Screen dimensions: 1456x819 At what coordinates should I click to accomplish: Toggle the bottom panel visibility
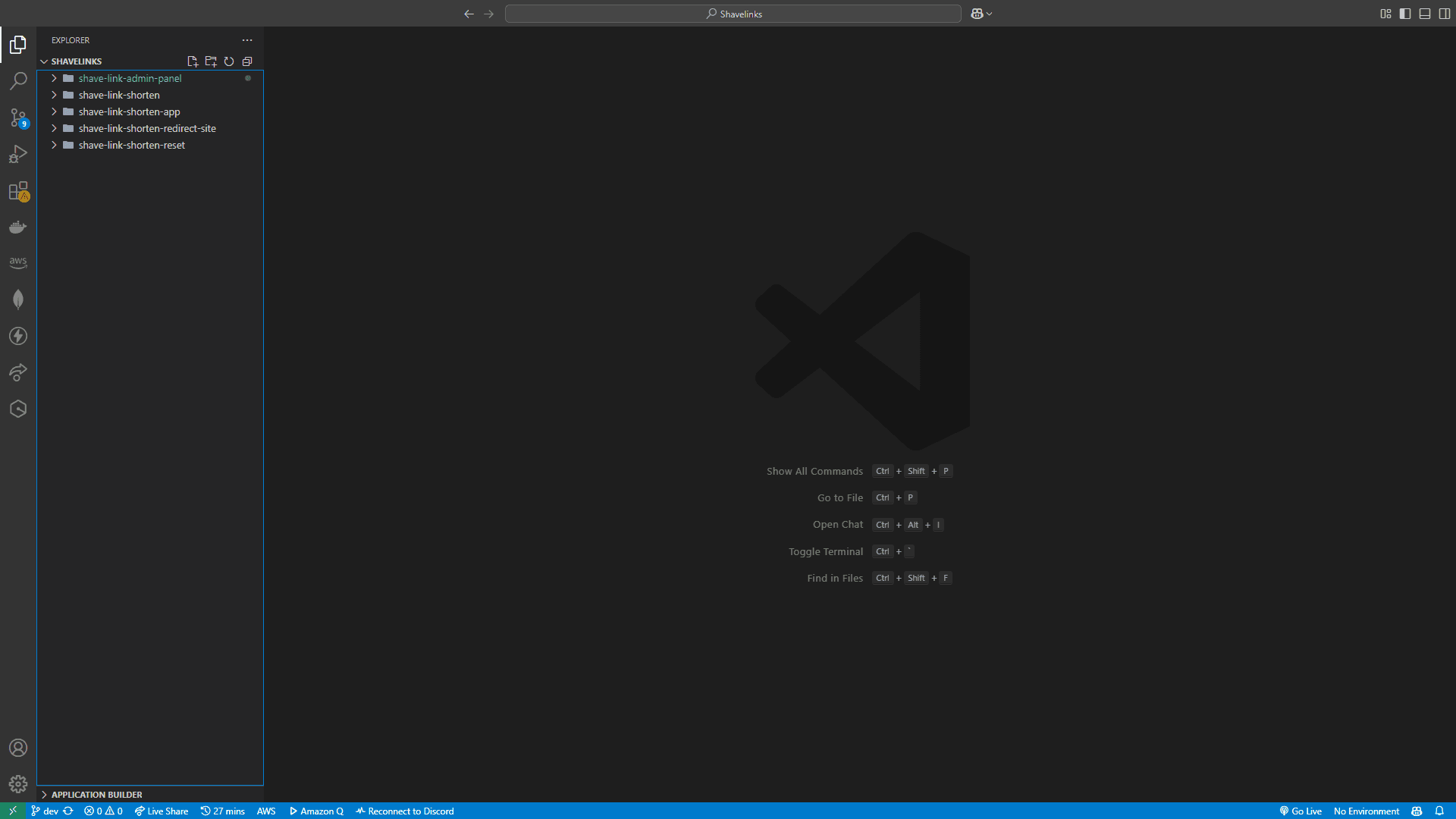click(1426, 14)
